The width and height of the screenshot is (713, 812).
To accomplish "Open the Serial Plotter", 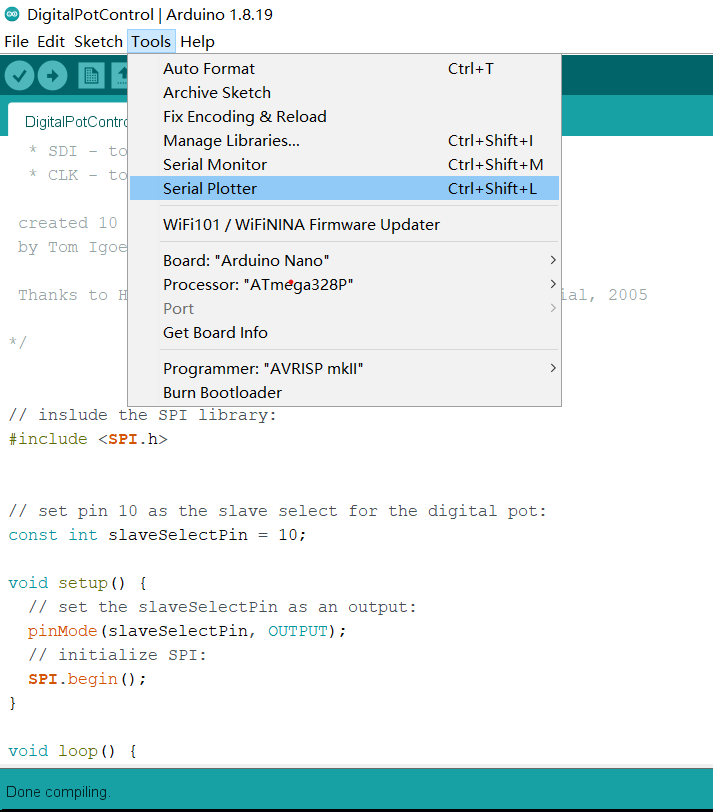I will coord(210,189).
